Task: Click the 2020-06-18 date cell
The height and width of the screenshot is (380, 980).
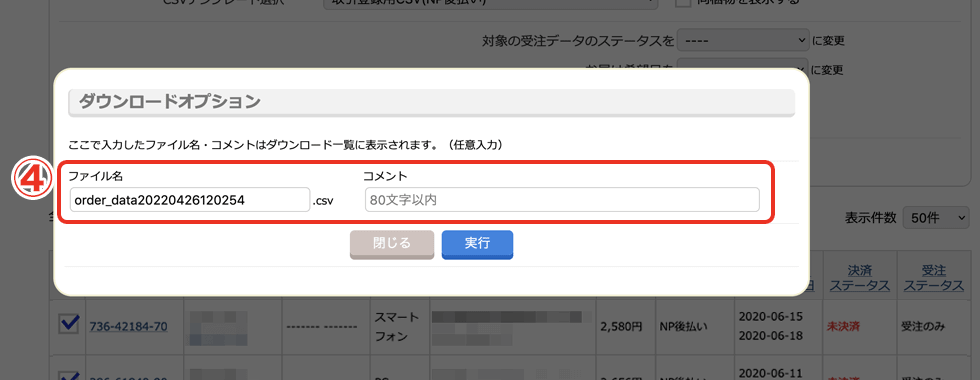Action: [x=770, y=336]
